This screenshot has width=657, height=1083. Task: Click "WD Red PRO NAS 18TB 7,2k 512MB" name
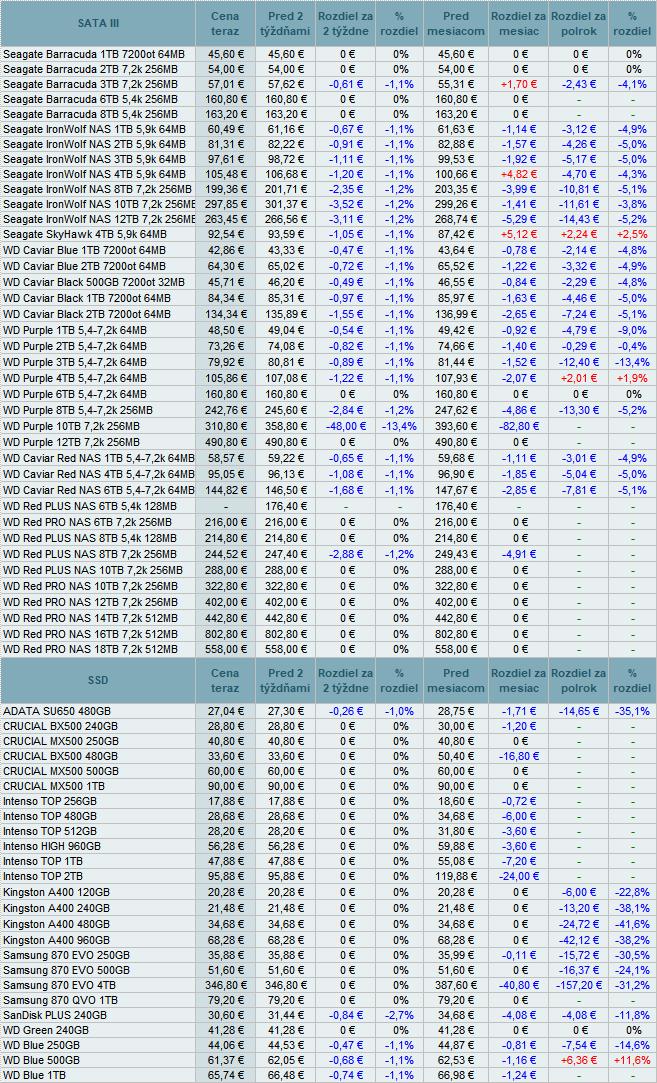coord(90,649)
